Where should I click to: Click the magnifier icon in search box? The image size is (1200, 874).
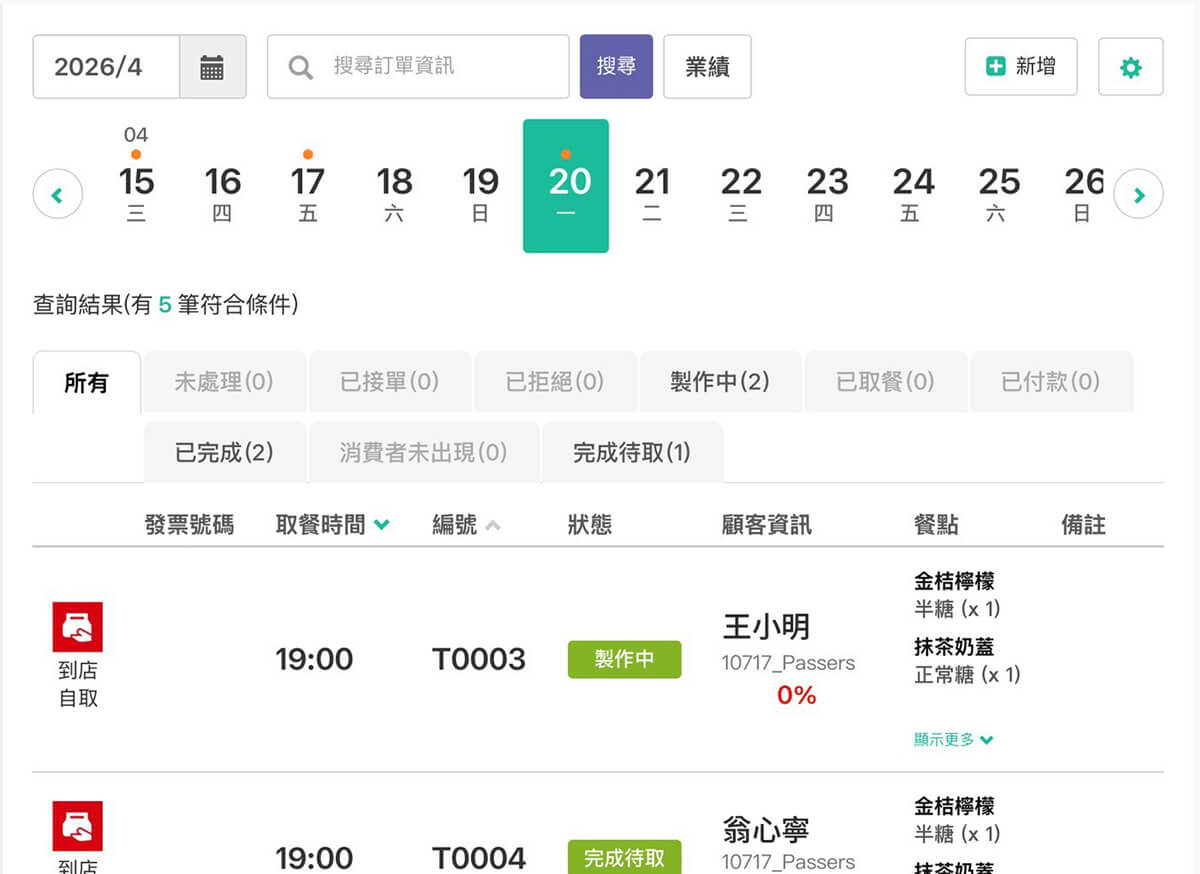(x=300, y=68)
